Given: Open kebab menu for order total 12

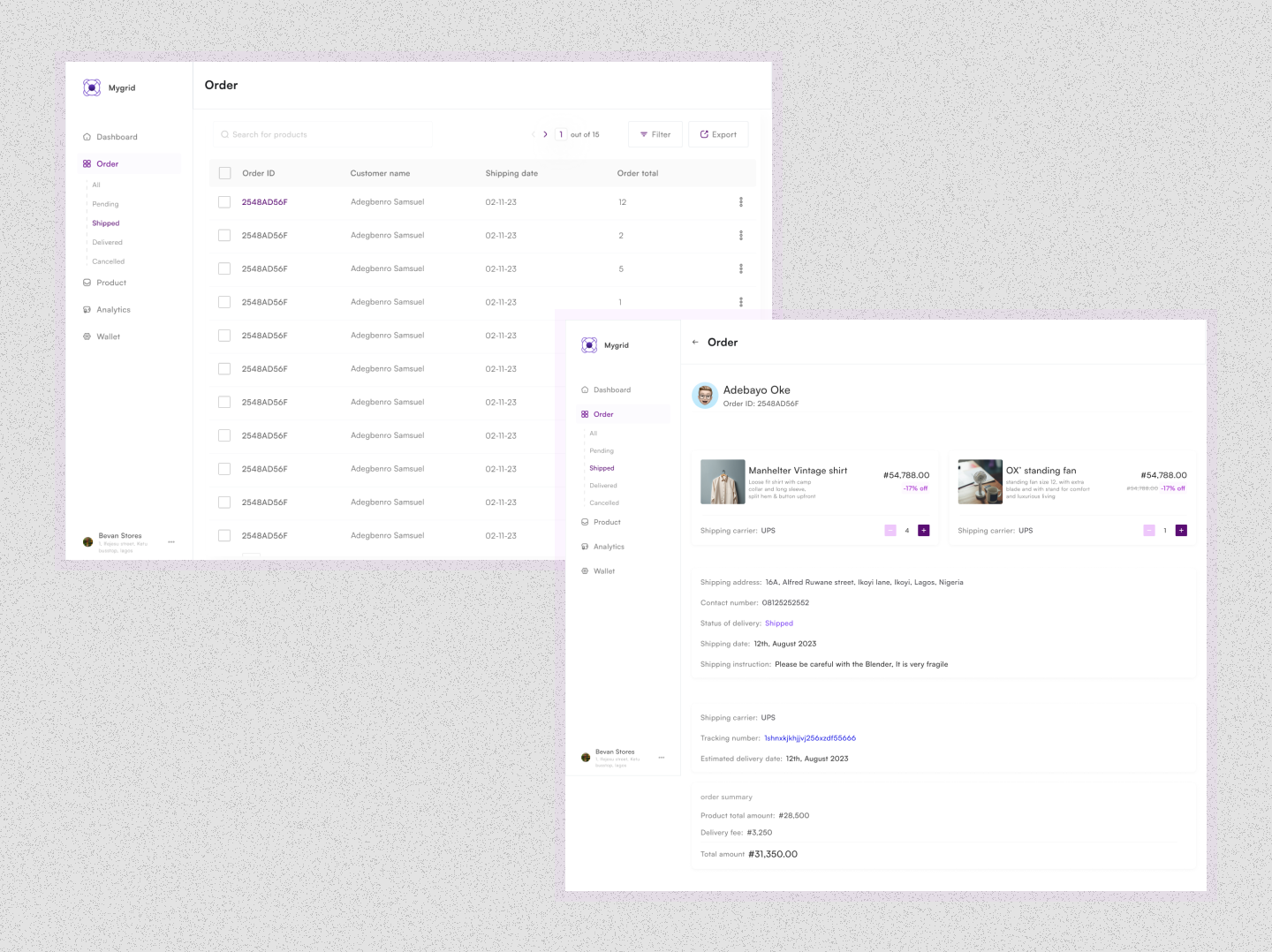Looking at the screenshot, I should tap(740, 202).
